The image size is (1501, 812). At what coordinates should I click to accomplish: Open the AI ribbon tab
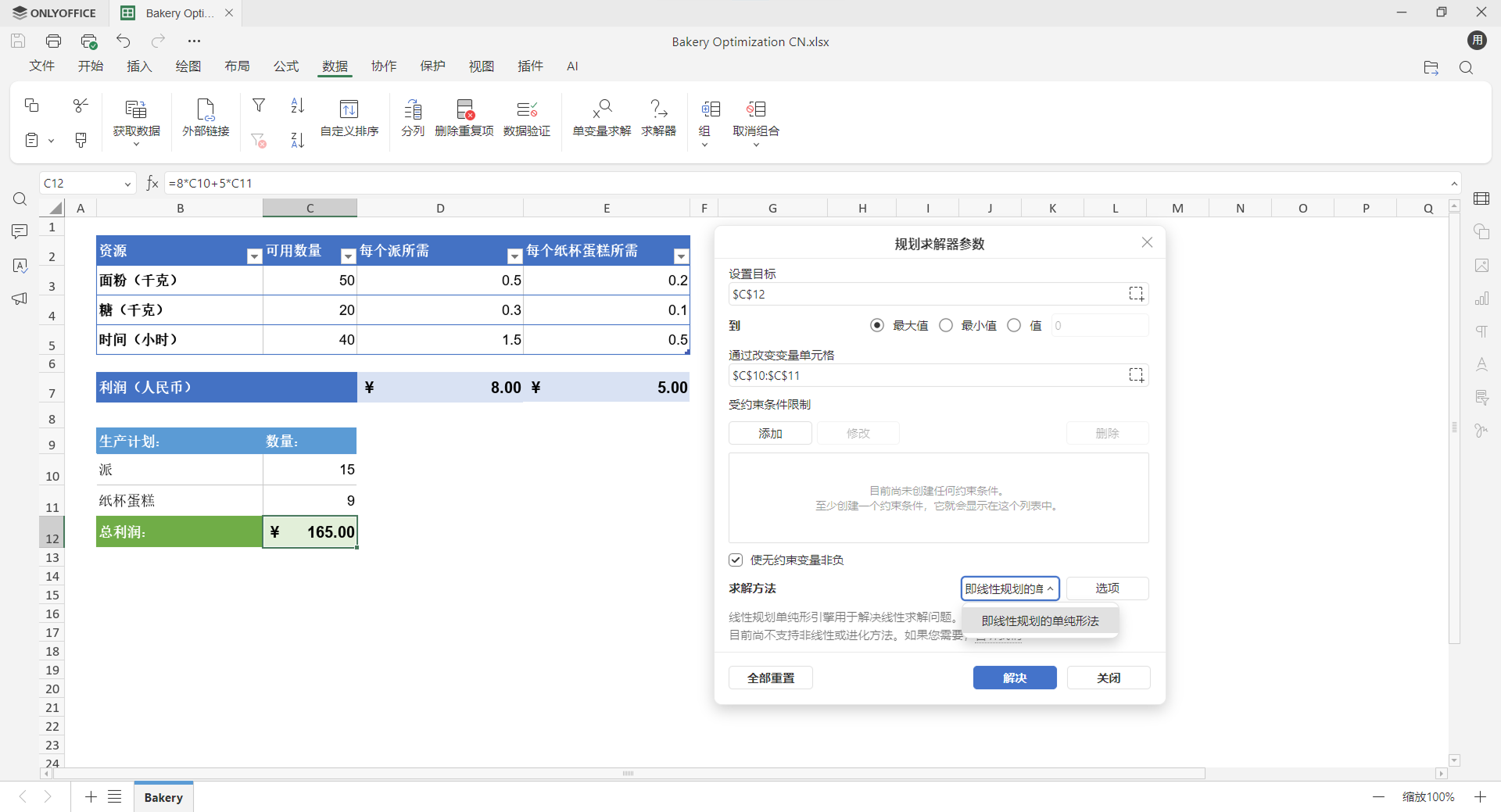coord(572,66)
